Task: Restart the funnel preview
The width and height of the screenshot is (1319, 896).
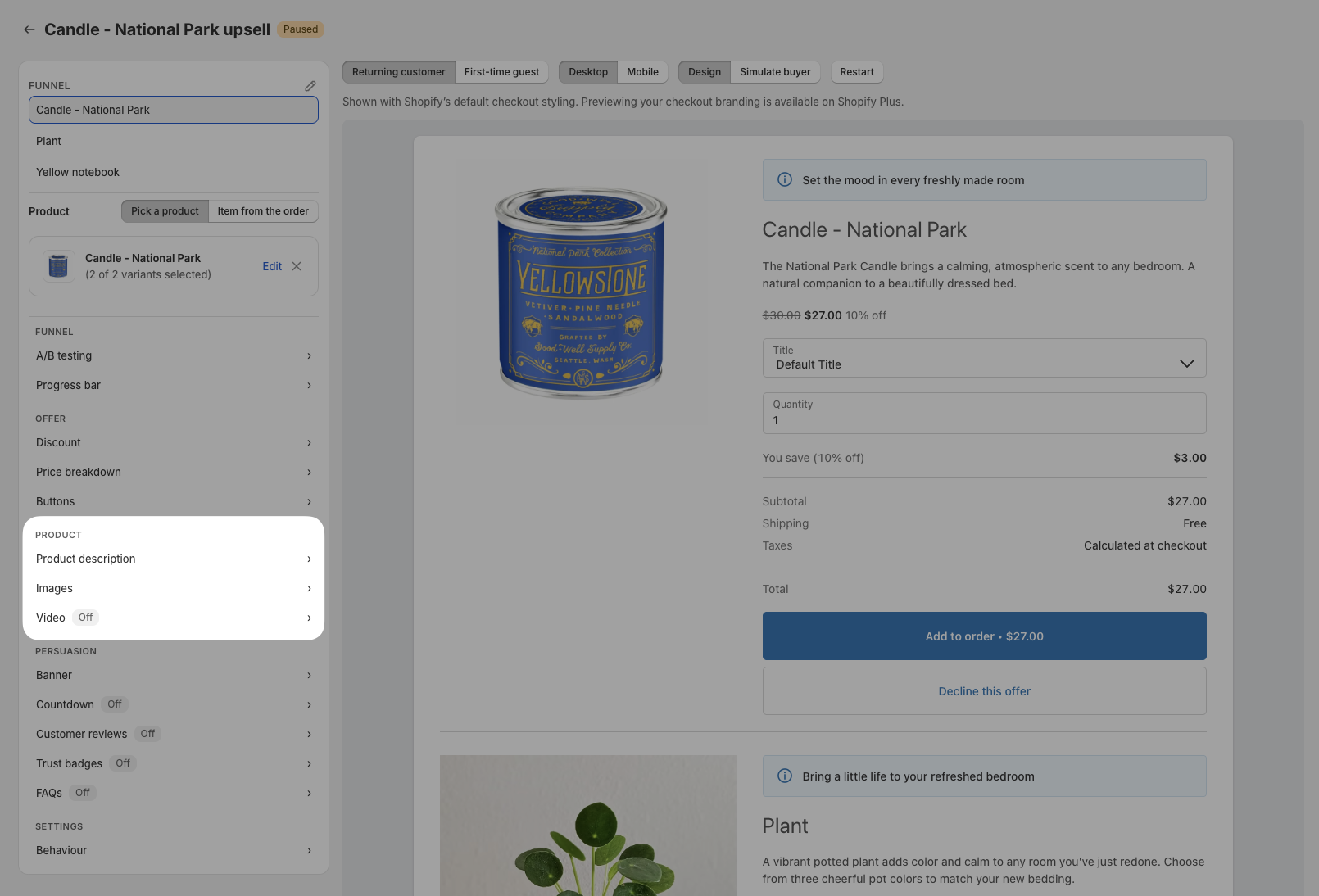Action: click(857, 72)
